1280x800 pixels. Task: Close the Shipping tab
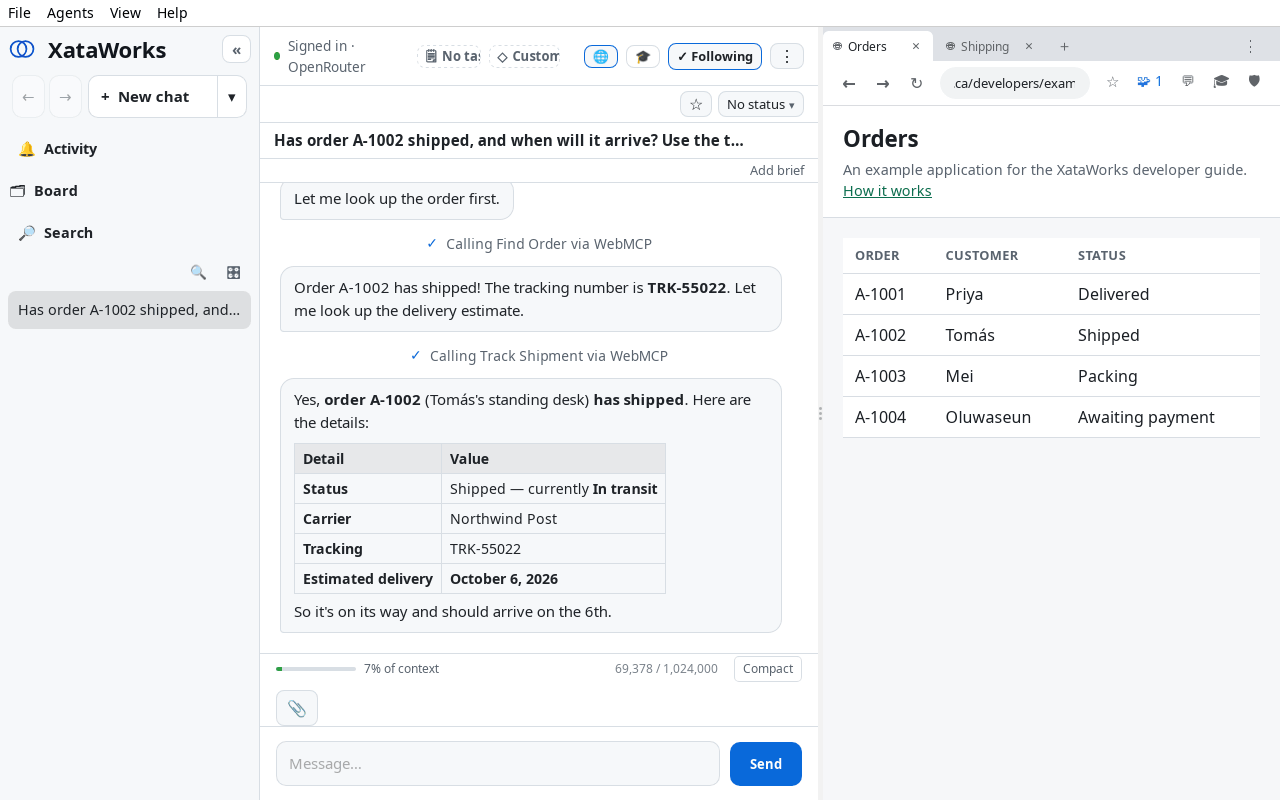(x=1028, y=47)
